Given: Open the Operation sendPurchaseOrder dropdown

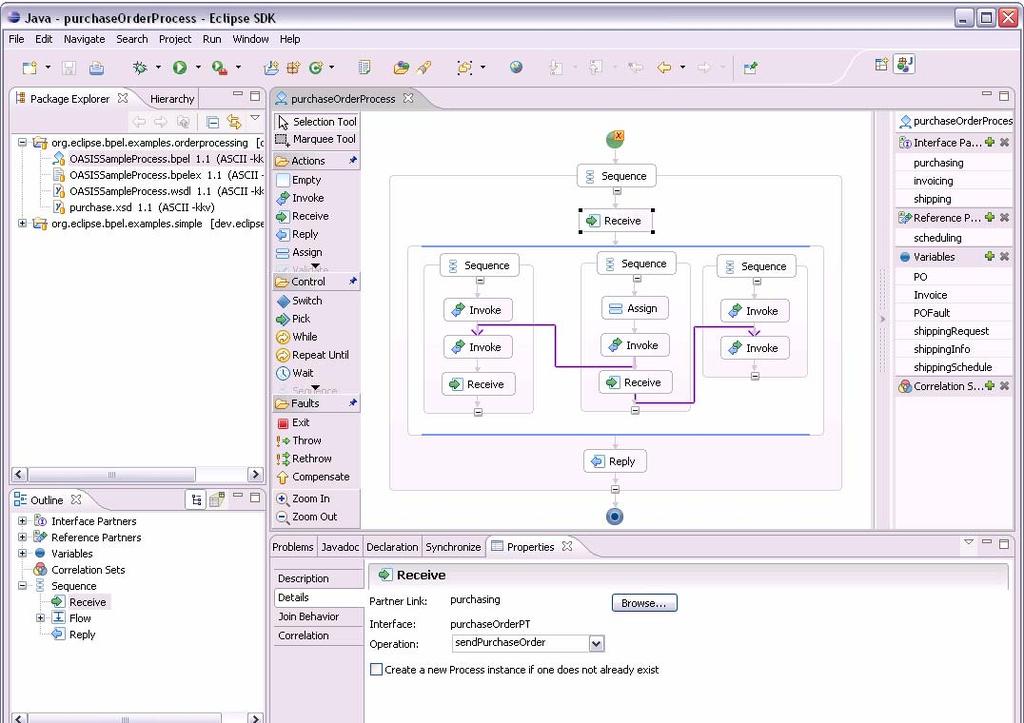Looking at the screenshot, I should (x=596, y=644).
